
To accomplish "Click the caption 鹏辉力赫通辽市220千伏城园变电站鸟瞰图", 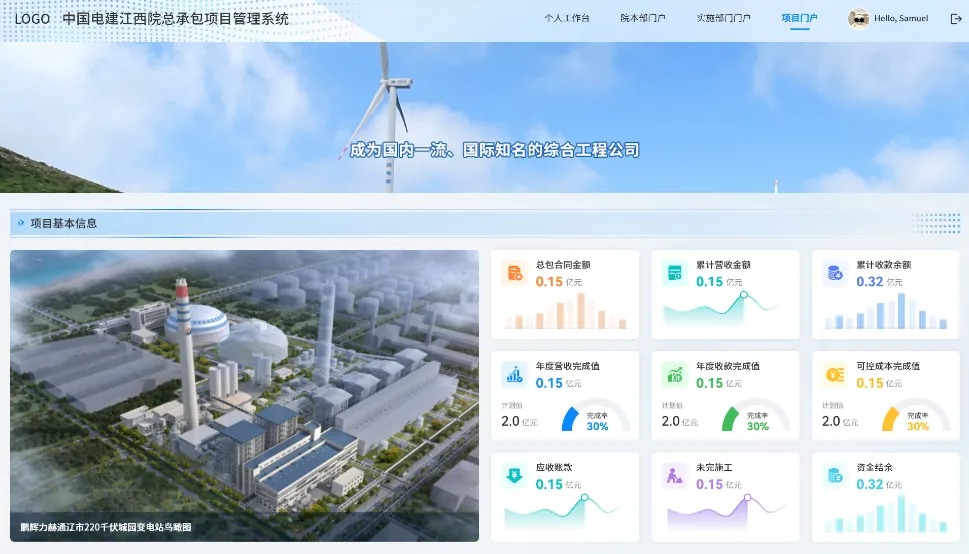I will pos(106,527).
